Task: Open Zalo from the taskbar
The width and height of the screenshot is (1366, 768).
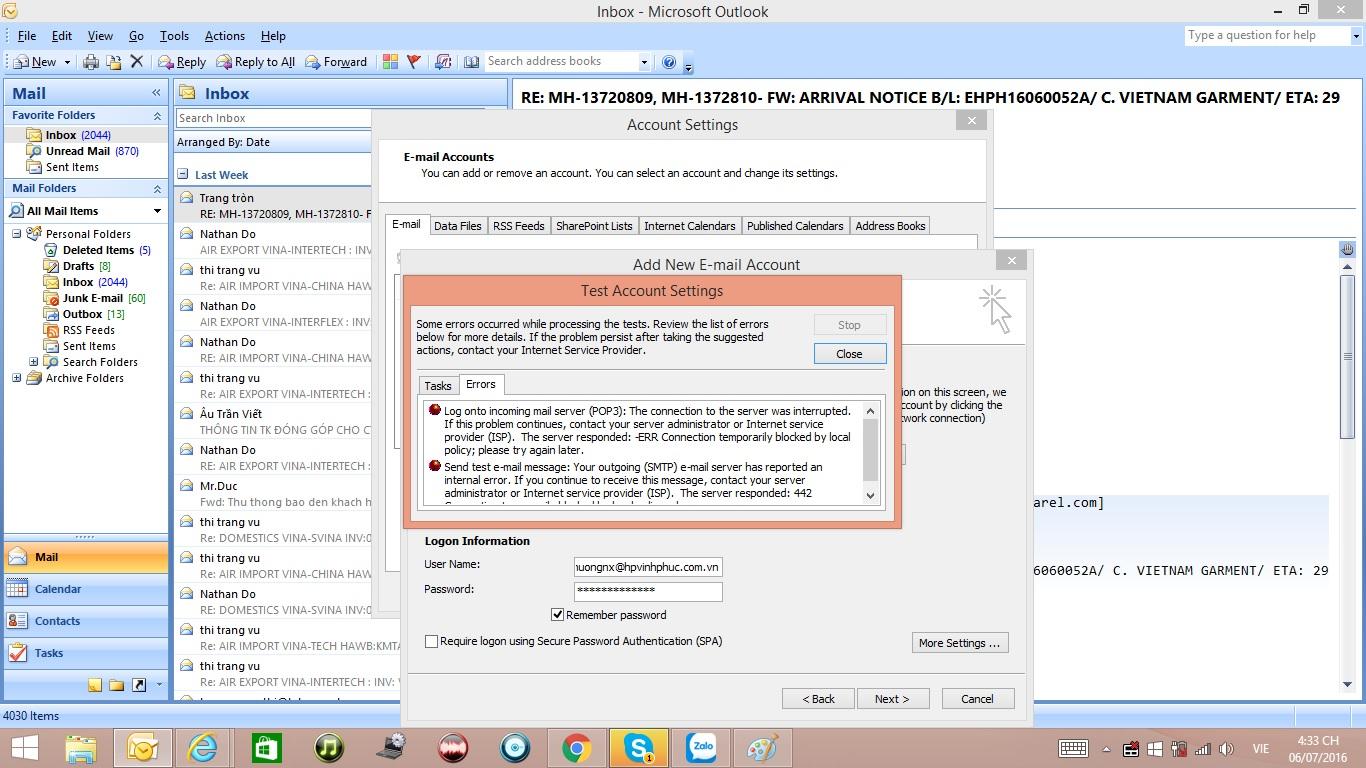Action: point(701,748)
